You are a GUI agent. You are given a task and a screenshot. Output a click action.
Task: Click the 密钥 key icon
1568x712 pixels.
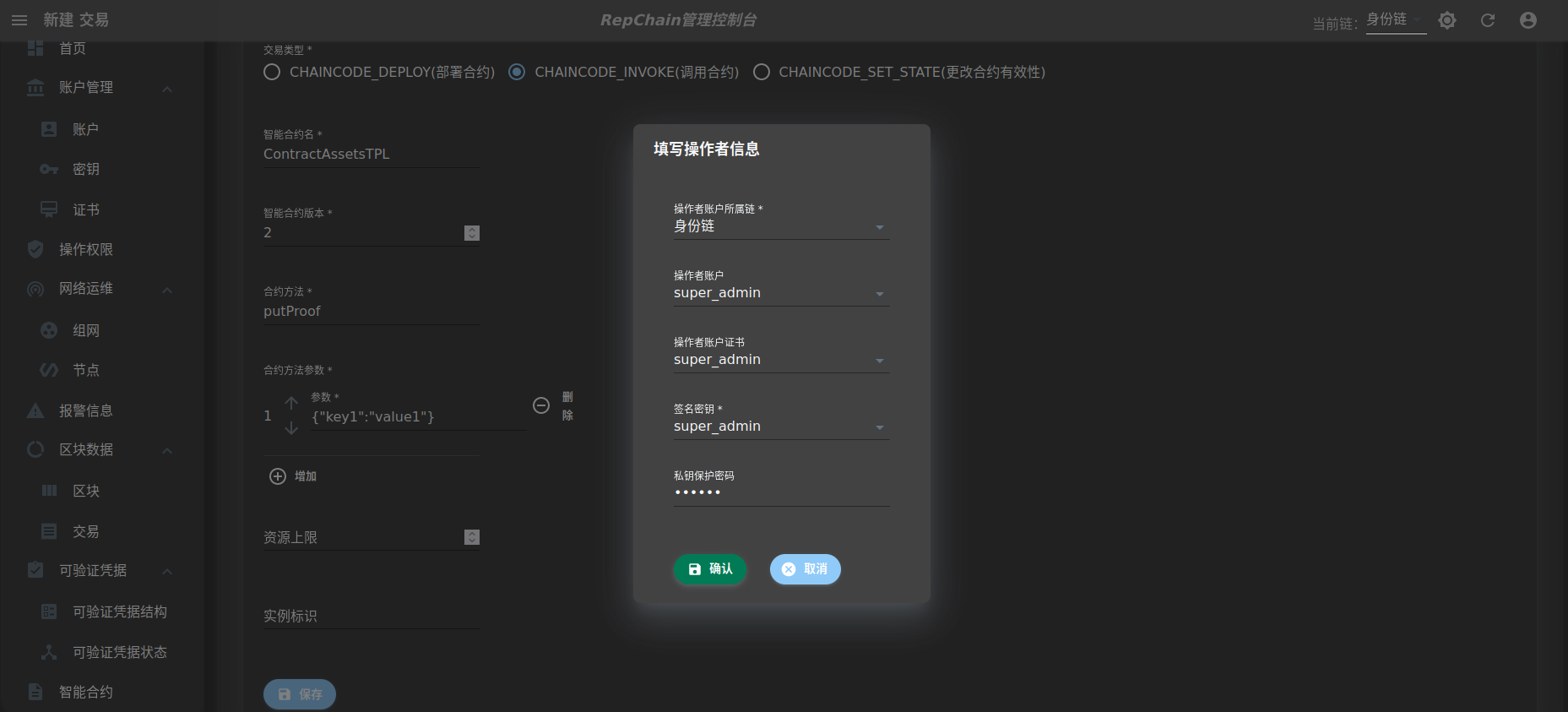[x=49, y=169]
